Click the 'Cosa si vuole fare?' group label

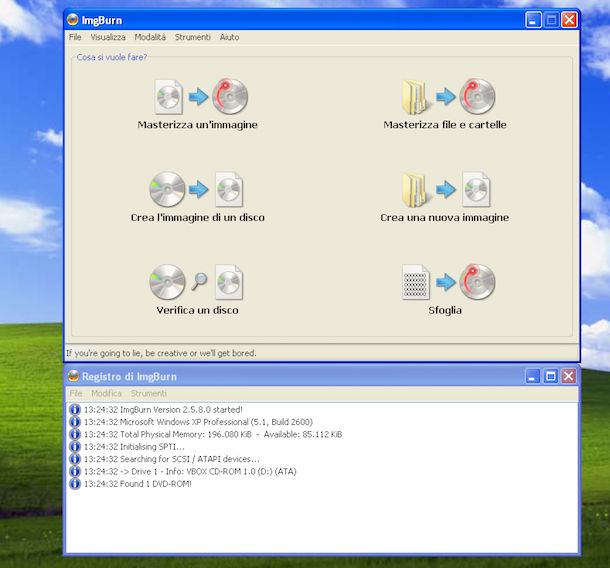112,57
